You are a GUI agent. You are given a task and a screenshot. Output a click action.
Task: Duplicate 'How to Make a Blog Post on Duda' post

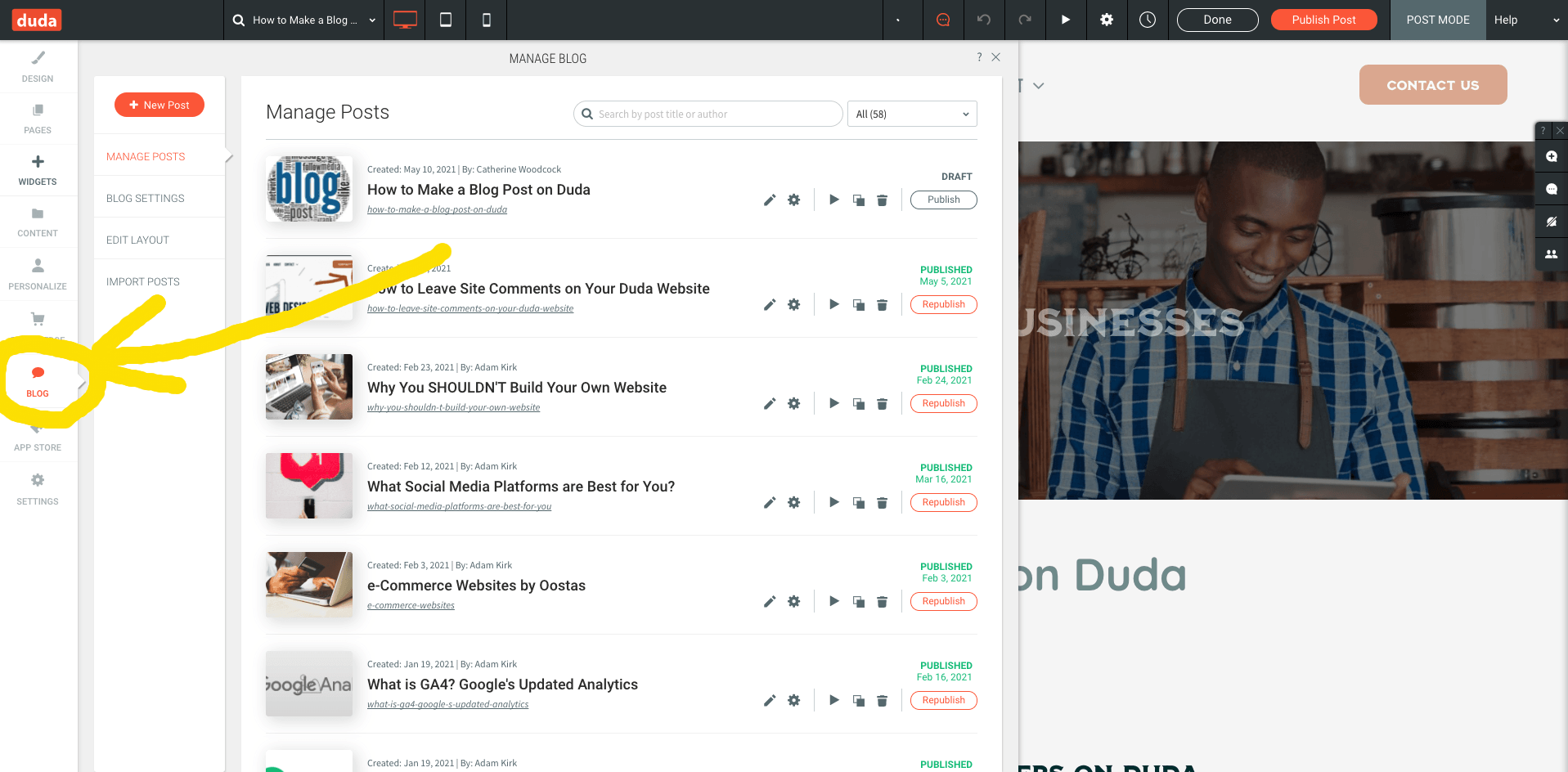pyautogui.click(x=859, y=200)
